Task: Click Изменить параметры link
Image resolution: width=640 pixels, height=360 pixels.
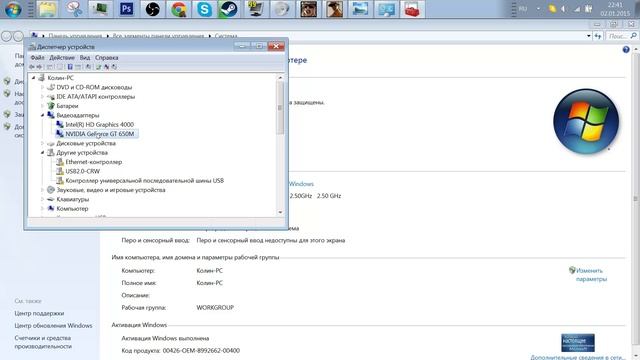Action: [x=591, y=275]
